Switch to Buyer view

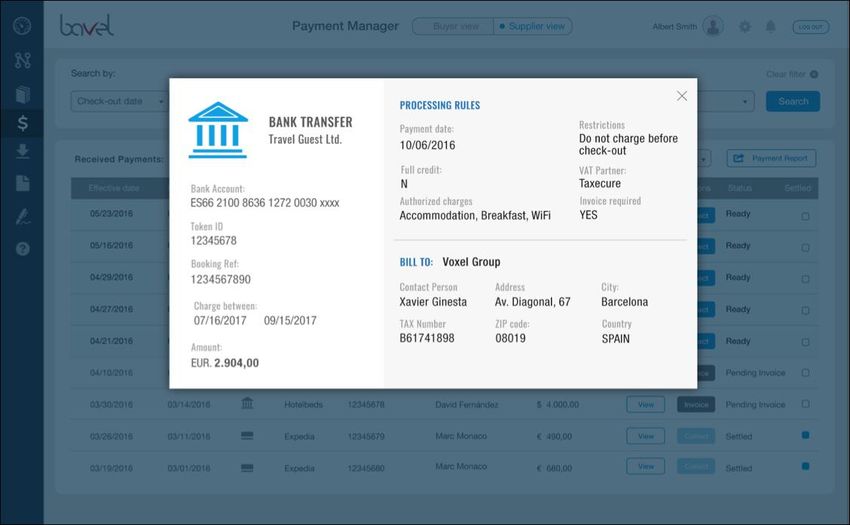click(453, 26)
